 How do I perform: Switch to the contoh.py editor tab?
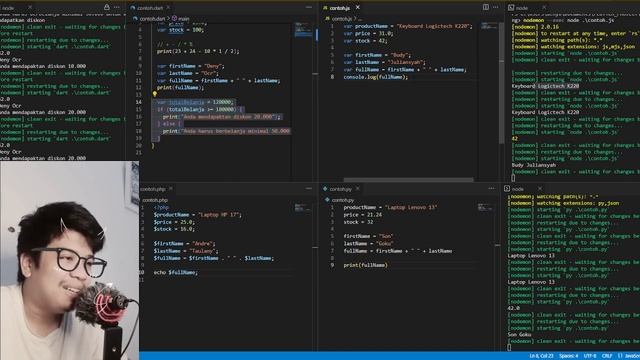[x=340, y=189]
